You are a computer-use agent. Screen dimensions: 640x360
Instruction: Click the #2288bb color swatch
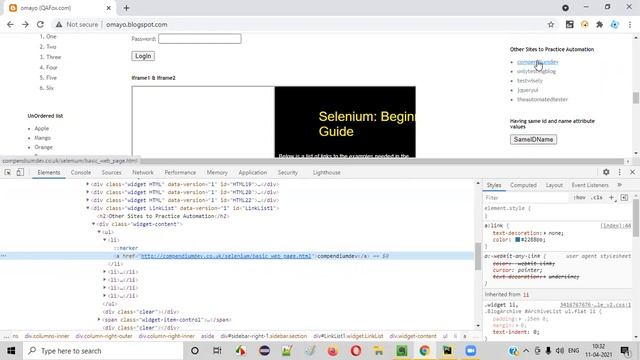click(517, 240)
